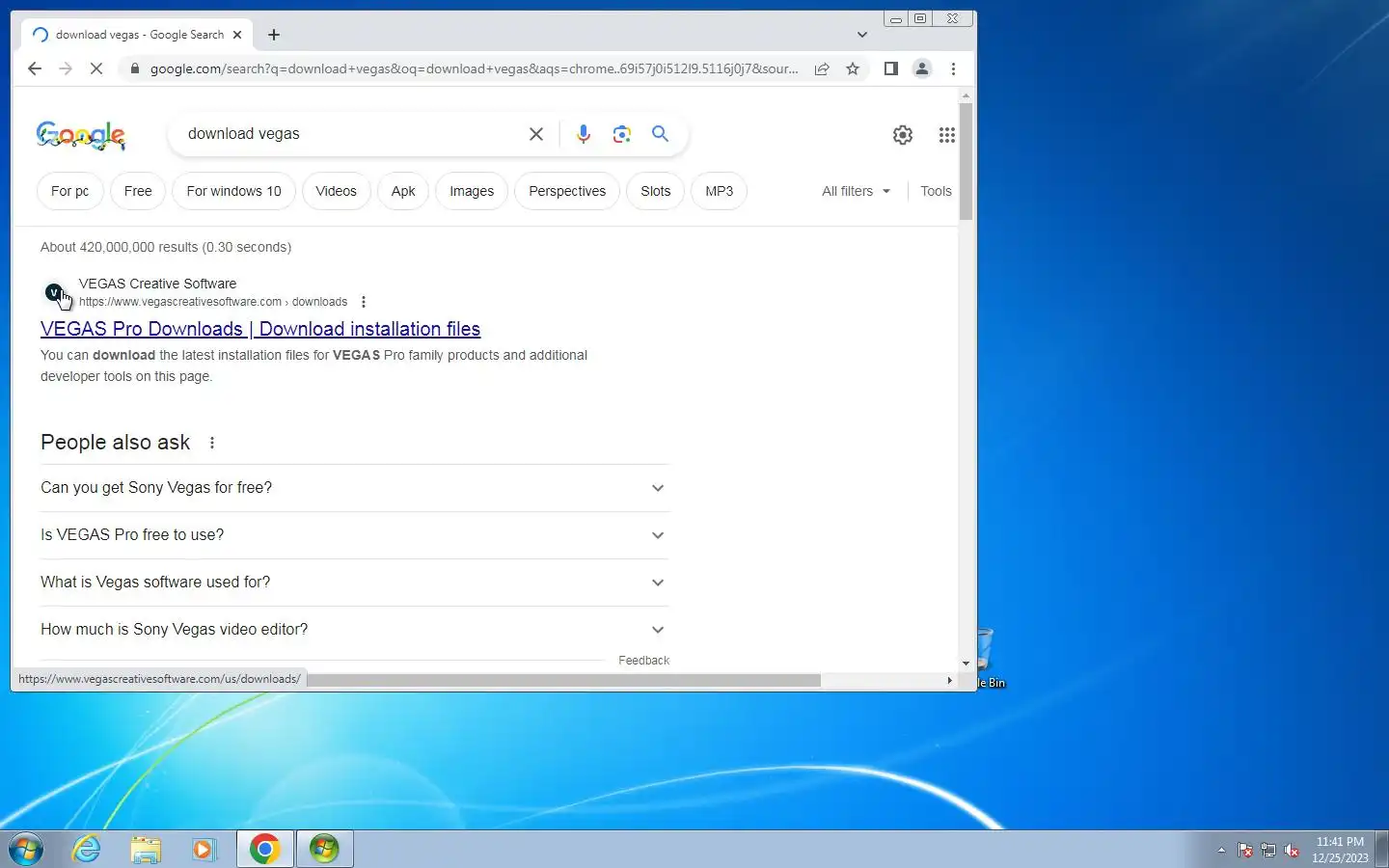The image size is (1389, 868).
Task: Show hidden system tray icons
Action: tap(1221, 851)
